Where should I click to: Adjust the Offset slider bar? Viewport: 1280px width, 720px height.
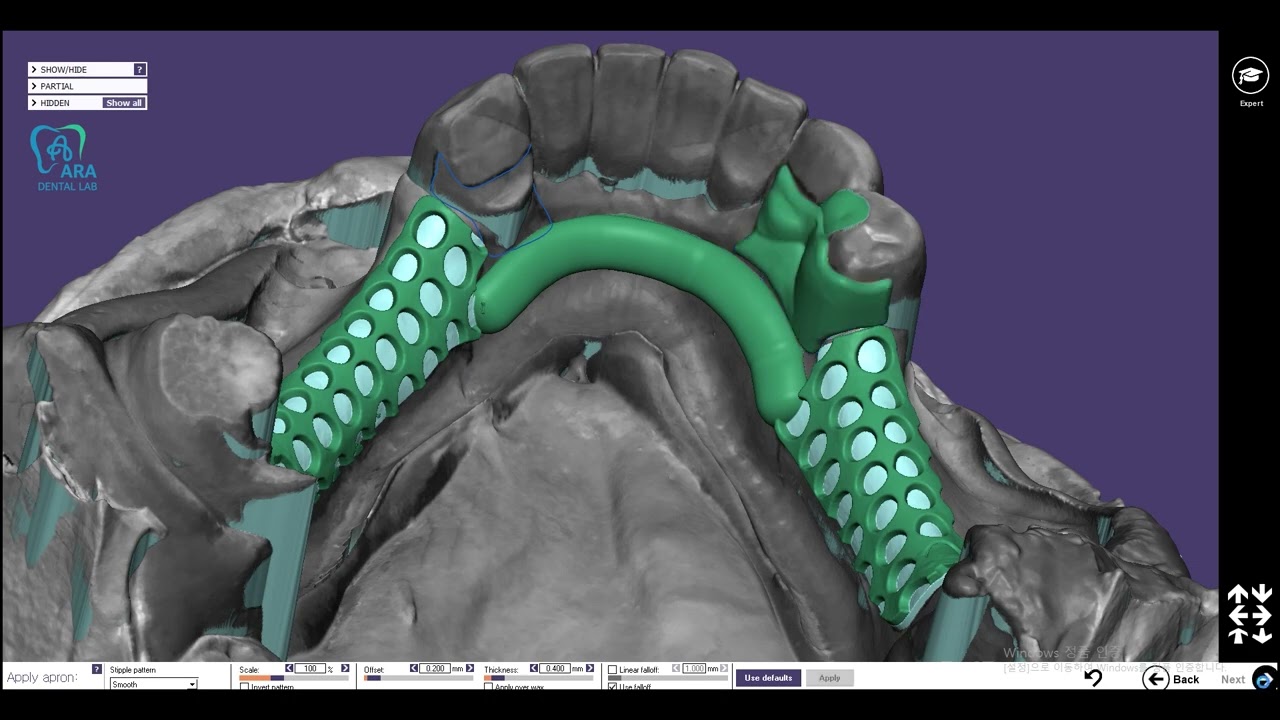coord(418,678)
